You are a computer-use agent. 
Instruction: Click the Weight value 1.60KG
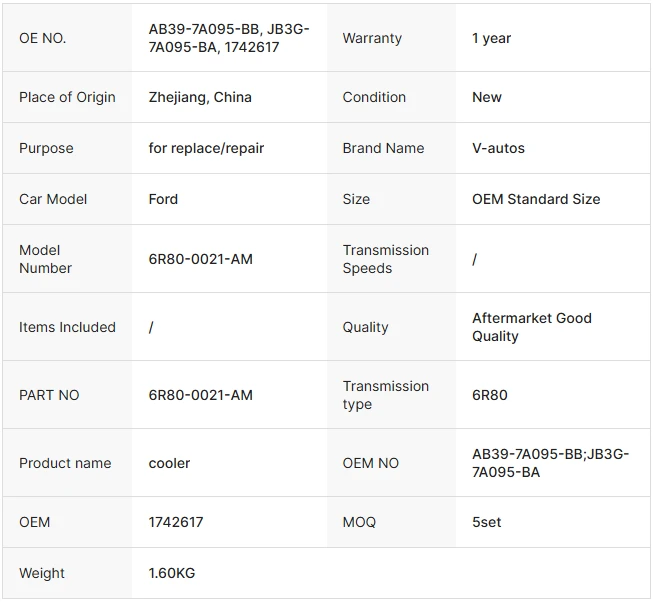(172, 573)
